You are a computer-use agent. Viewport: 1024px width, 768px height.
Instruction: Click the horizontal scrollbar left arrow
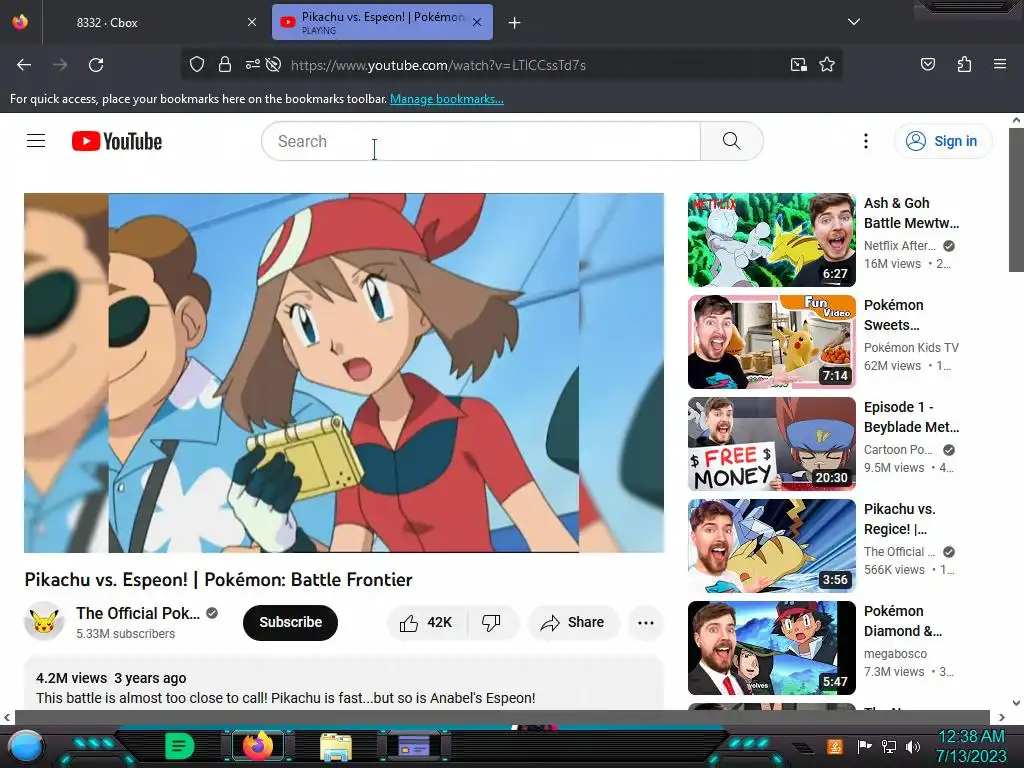7,717
